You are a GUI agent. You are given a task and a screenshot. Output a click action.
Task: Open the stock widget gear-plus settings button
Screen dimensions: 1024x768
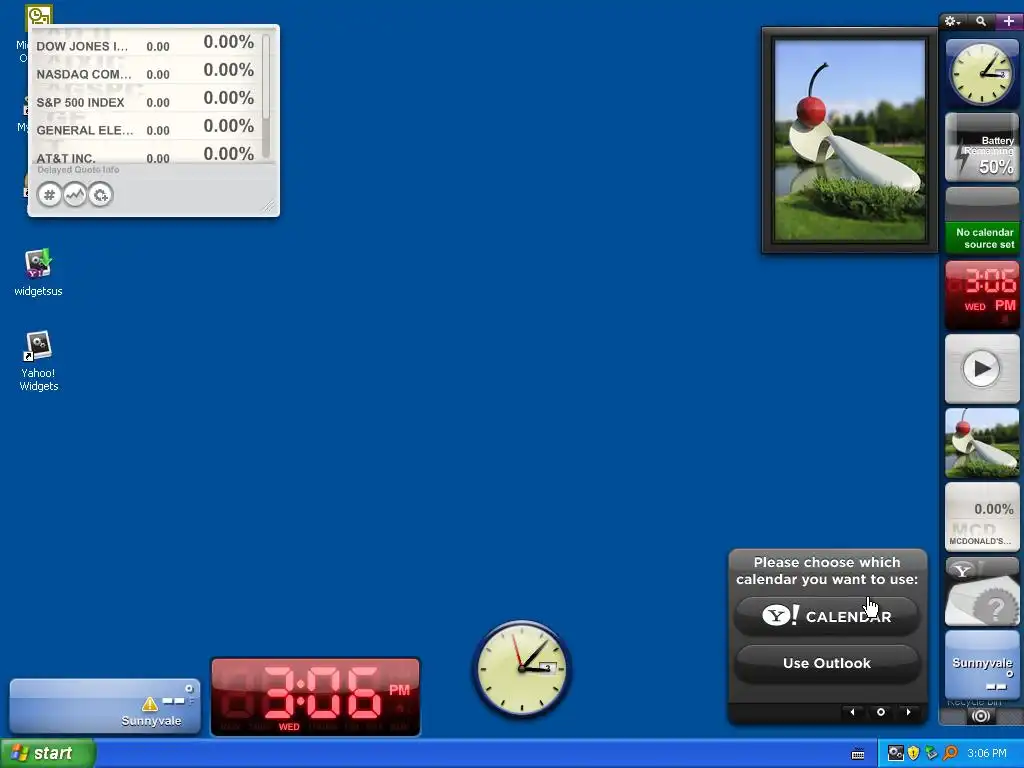pos(100,195)
